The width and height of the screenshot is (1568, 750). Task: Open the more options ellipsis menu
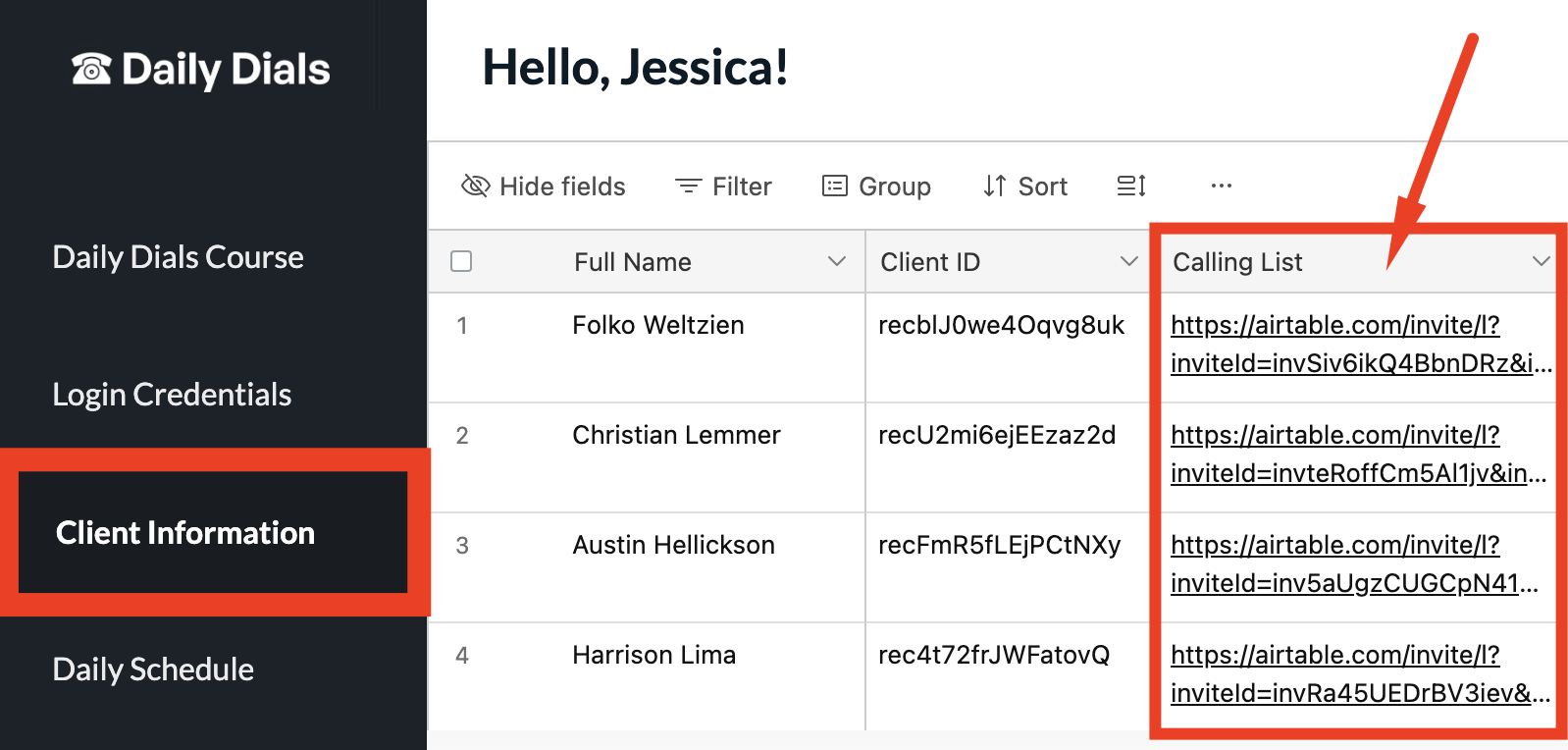(1221, 186)
